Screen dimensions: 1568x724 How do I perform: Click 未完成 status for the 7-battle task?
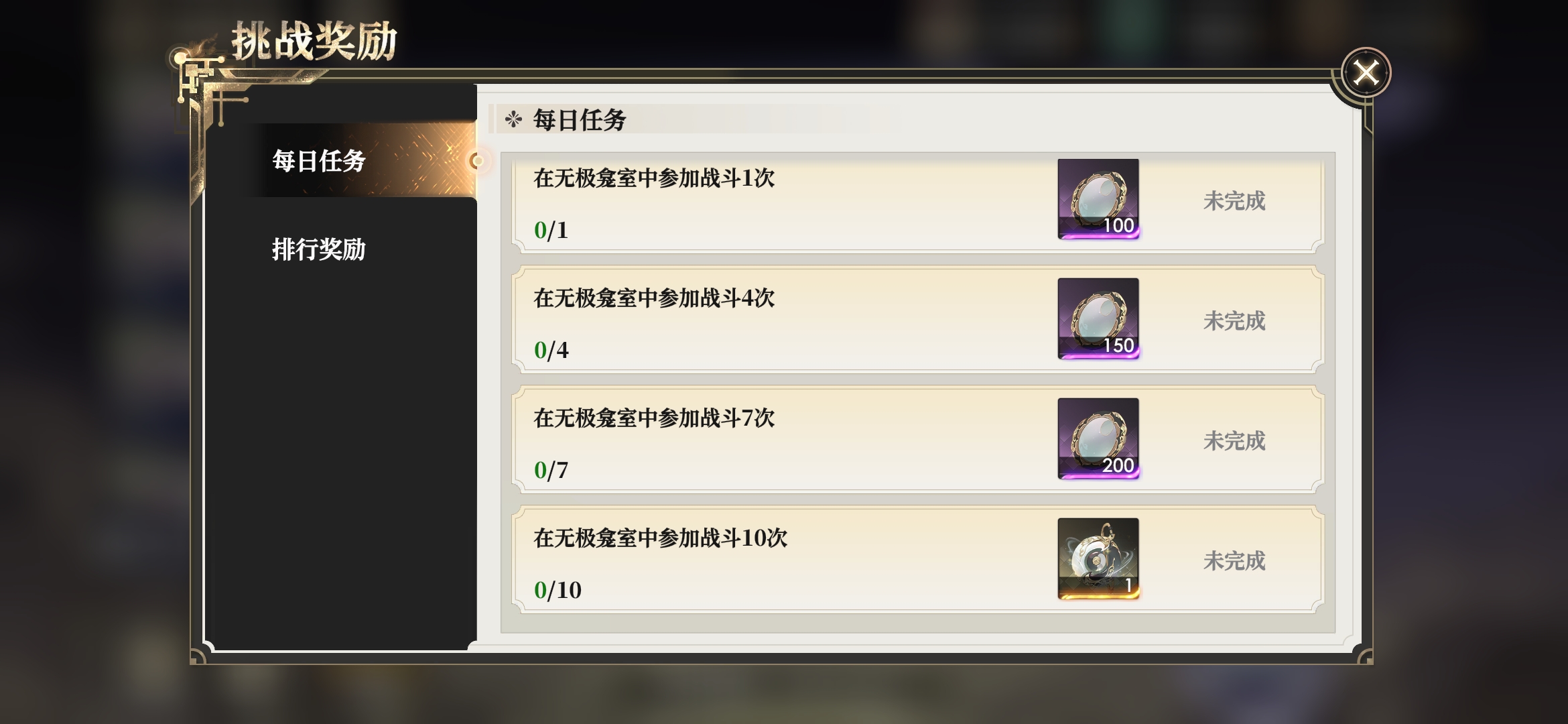(1234, 441)
